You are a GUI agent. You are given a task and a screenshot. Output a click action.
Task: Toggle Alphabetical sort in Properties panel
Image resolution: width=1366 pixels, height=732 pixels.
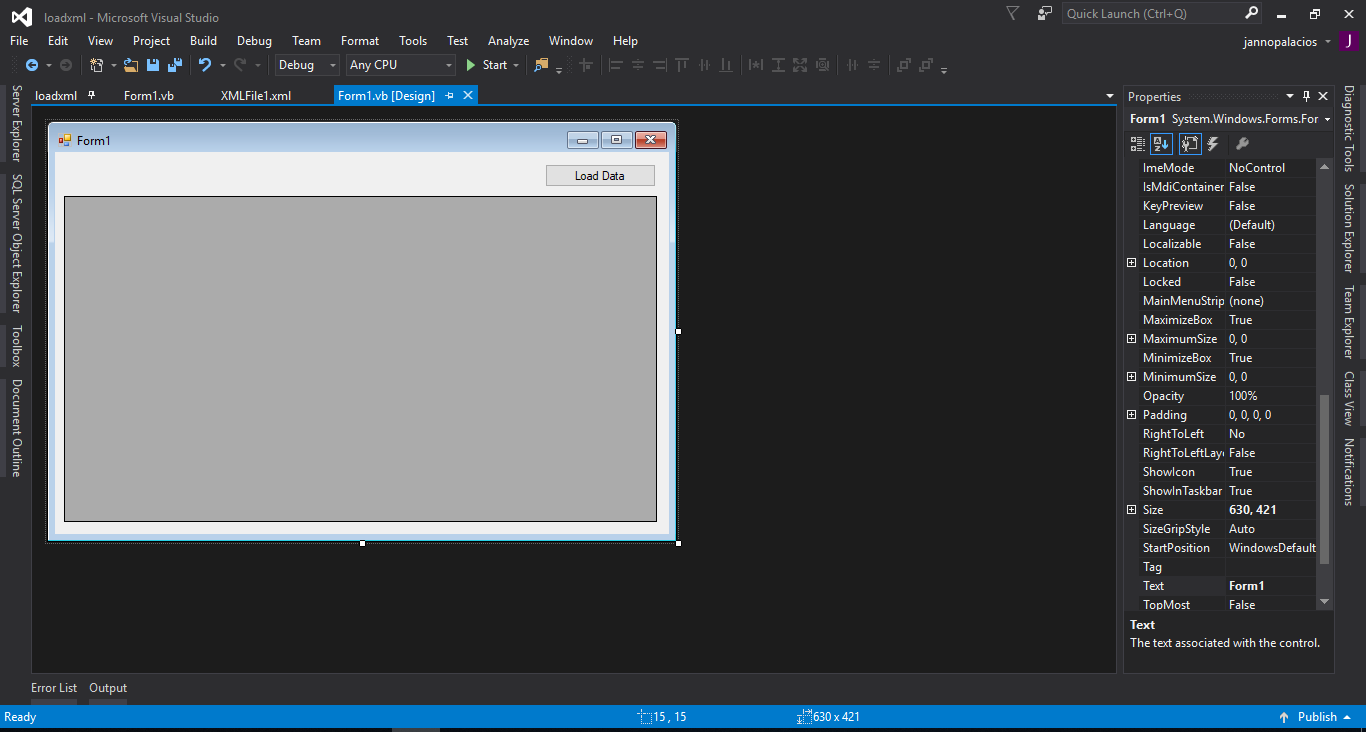pyautogui.click(x=1161, y=144)
